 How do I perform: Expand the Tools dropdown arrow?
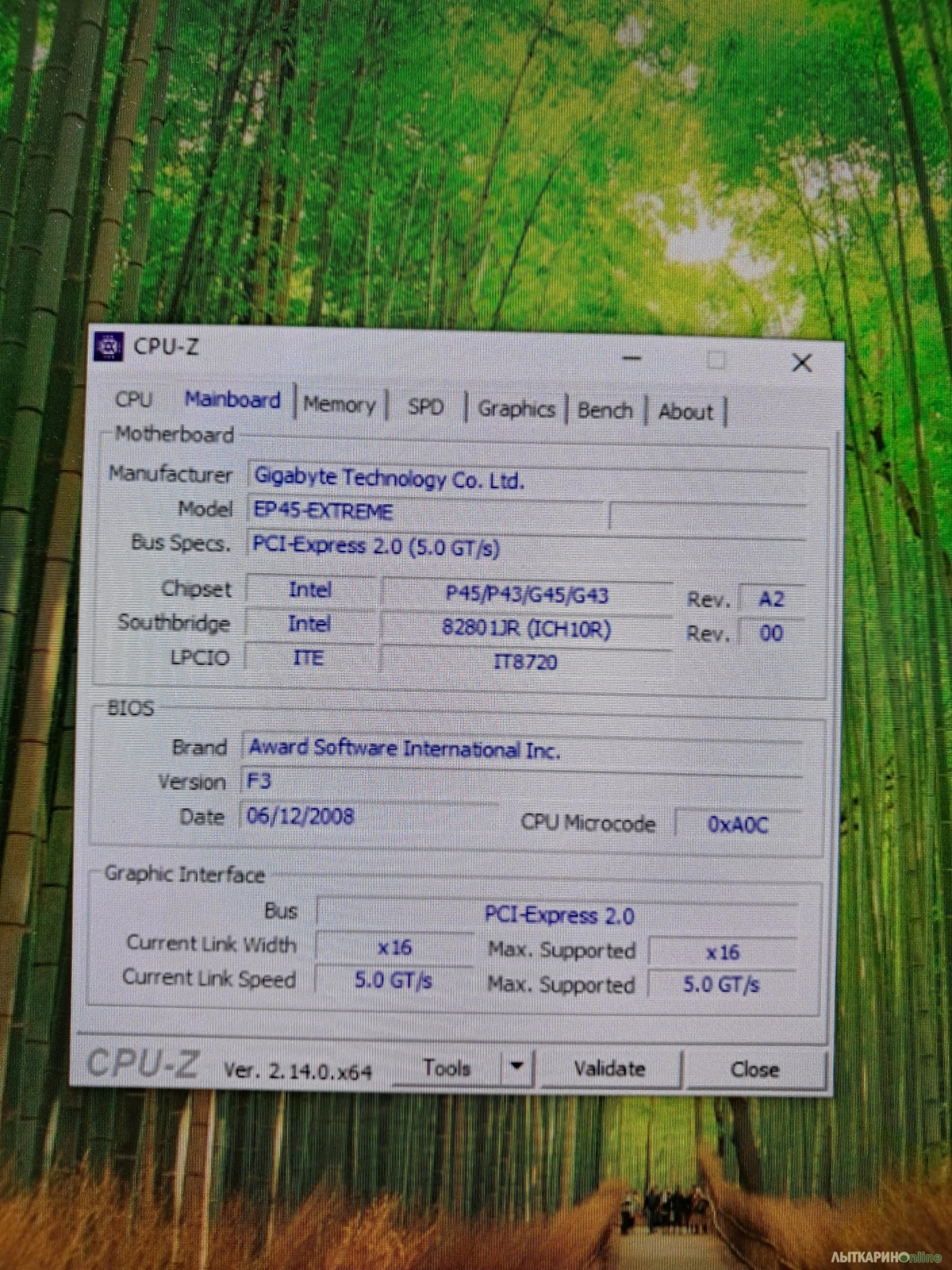coord(517,1067)
